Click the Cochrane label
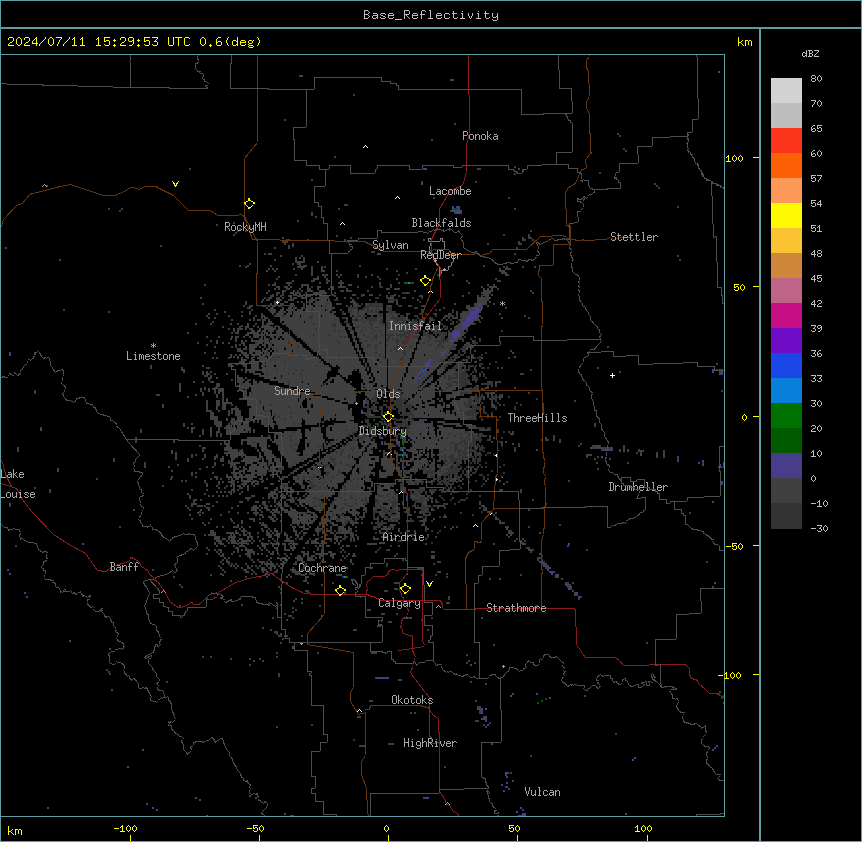The width and height of the screenshot is (862, 842). [323, 568]
